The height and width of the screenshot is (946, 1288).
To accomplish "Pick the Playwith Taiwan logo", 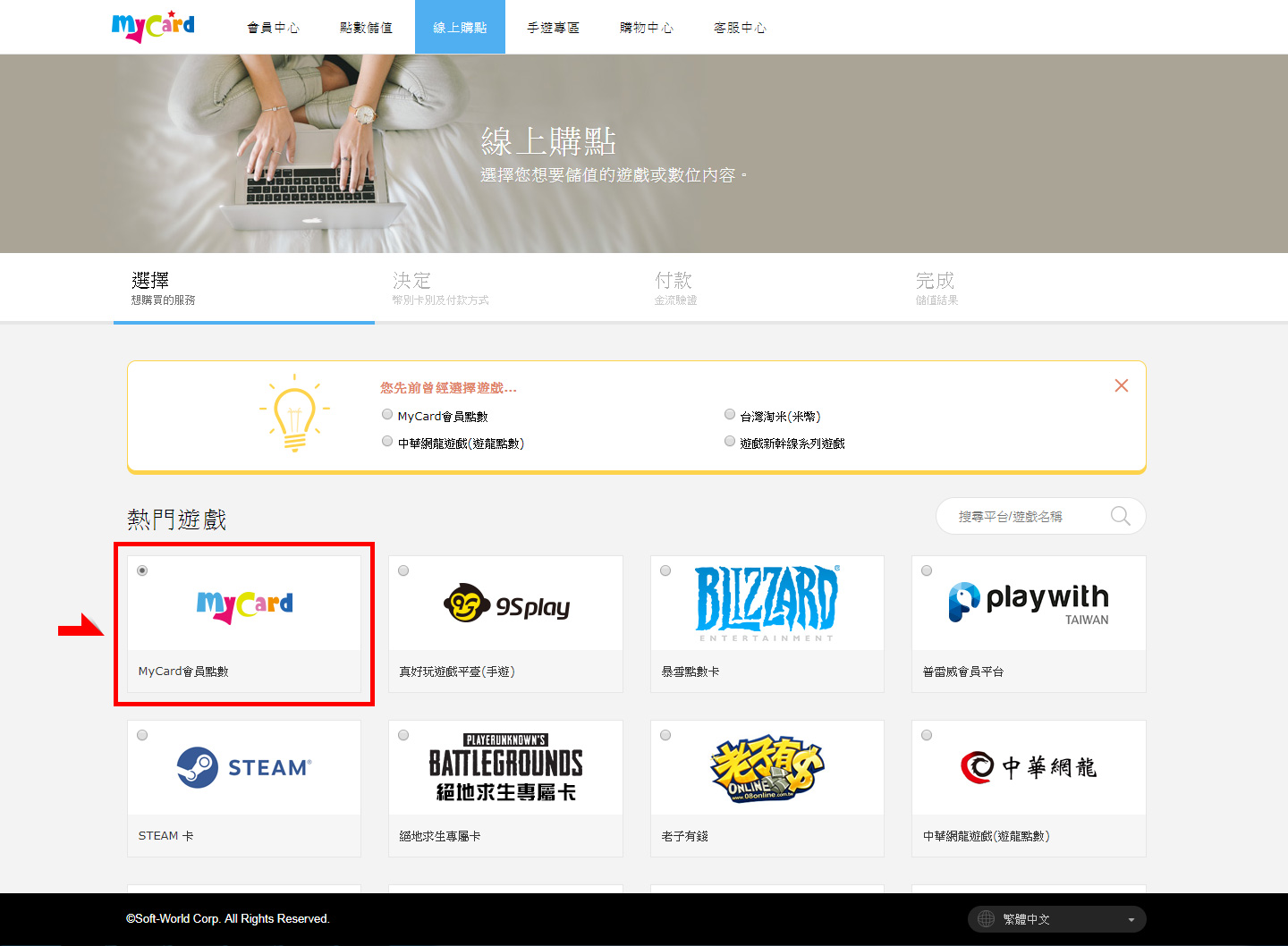I will 1029,603.
